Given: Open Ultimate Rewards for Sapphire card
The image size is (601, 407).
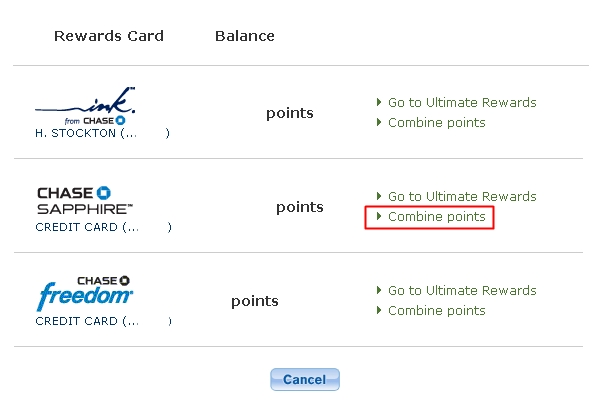Looking at the screenshot, I should tap(462, 196).
